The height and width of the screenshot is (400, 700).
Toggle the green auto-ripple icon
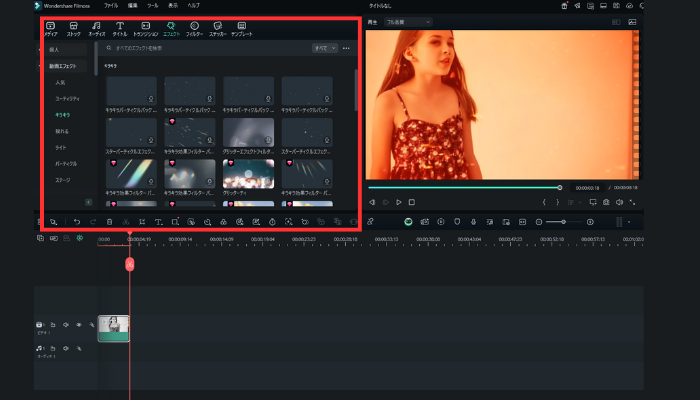pyautogui.click(x=79, y=238)
